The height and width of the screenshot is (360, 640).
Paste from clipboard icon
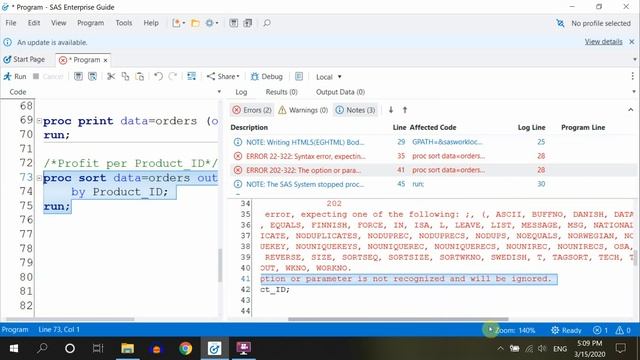140,77
